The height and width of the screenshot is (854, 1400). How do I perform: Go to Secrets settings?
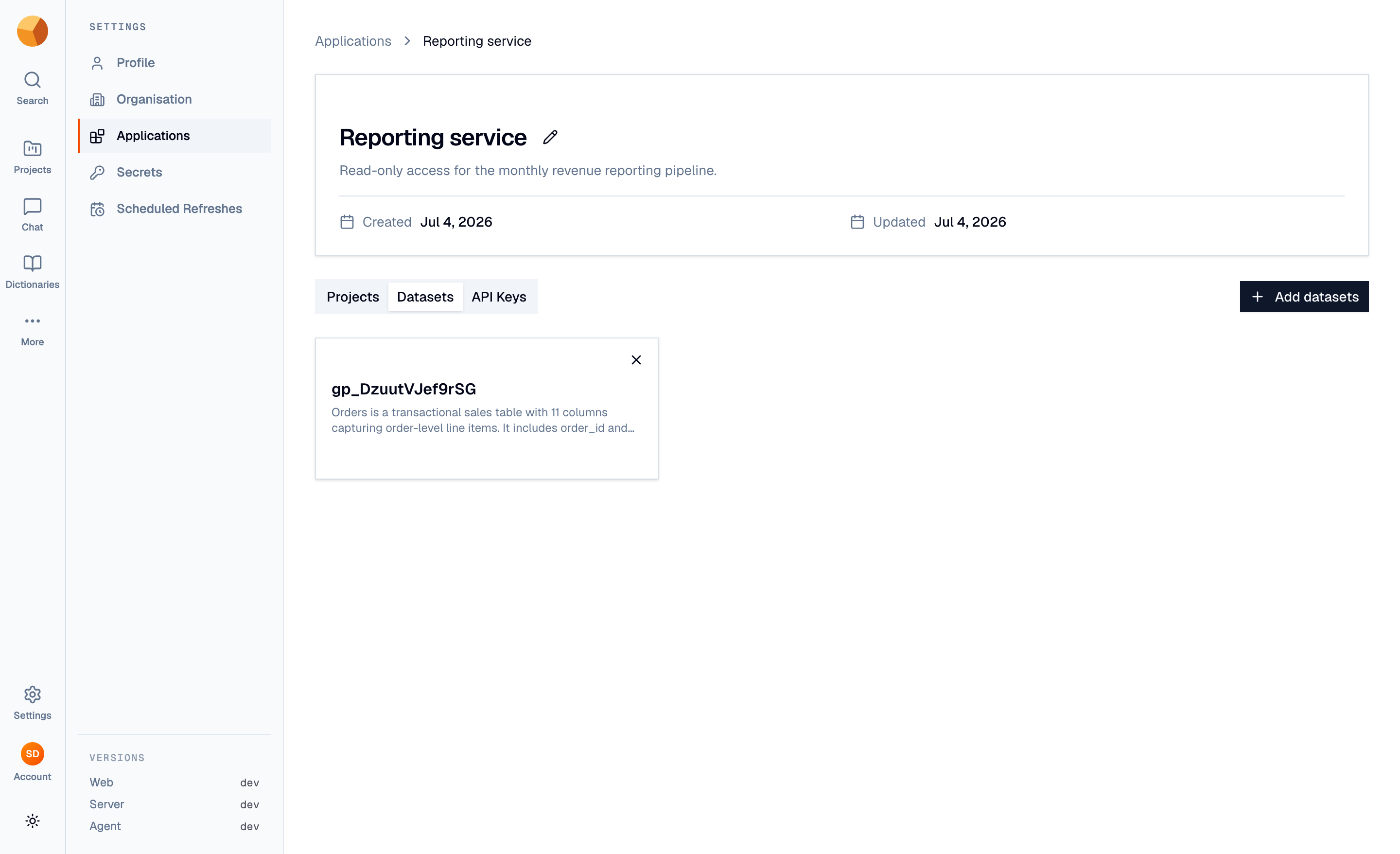click(x=175, y=172)
